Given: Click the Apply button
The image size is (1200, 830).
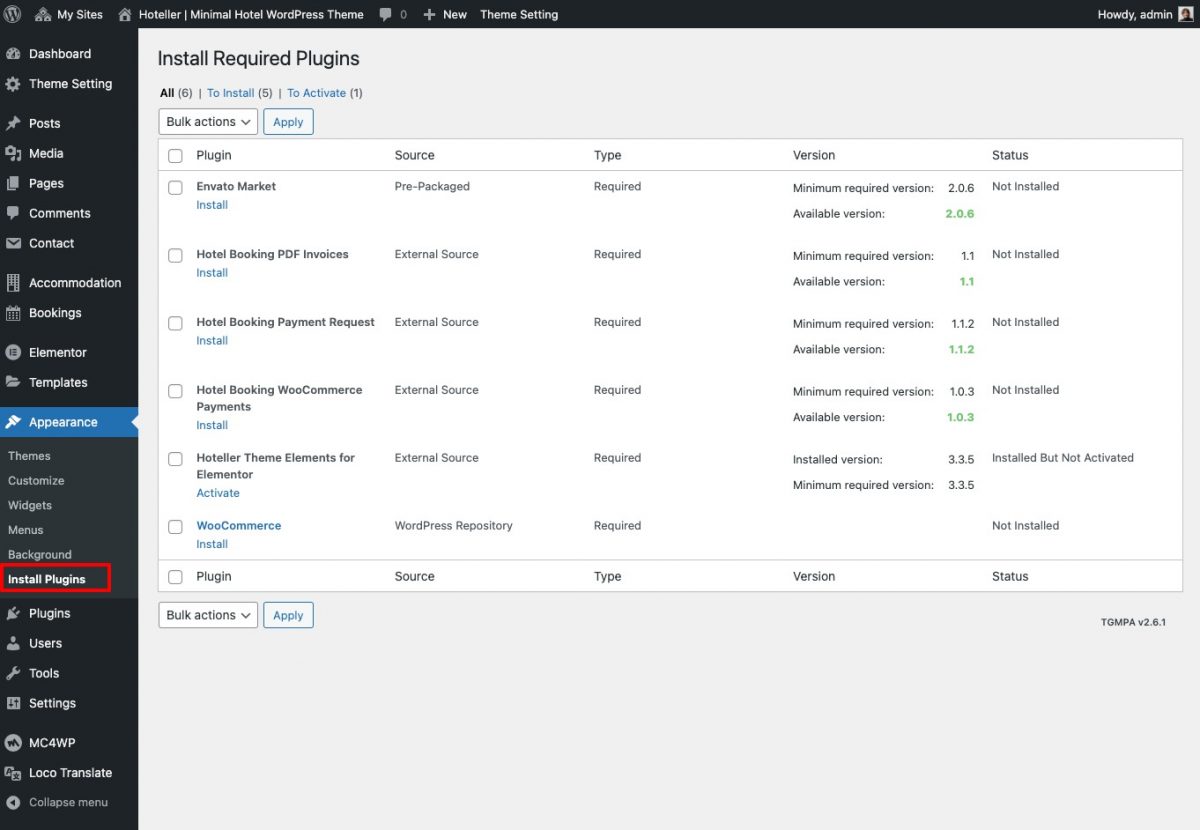Looking at the screenshot, I should pos(288,121).
